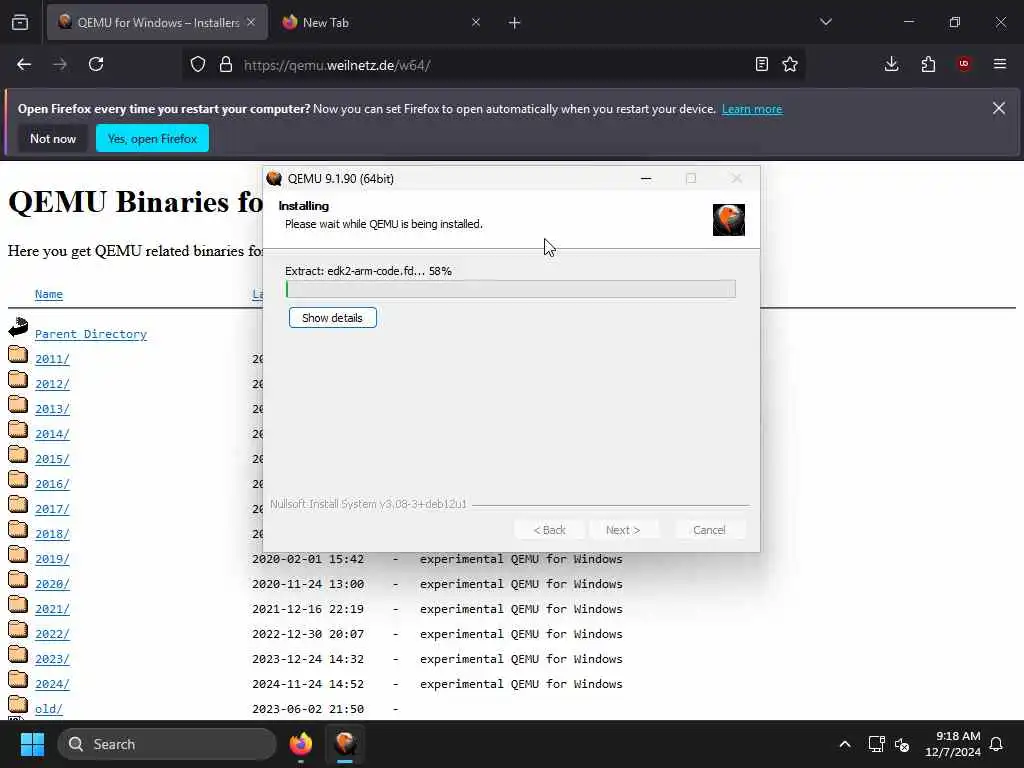1024x768 pixels.
Task: Open the 2020/ folder link
Action: tap(52, 584)
